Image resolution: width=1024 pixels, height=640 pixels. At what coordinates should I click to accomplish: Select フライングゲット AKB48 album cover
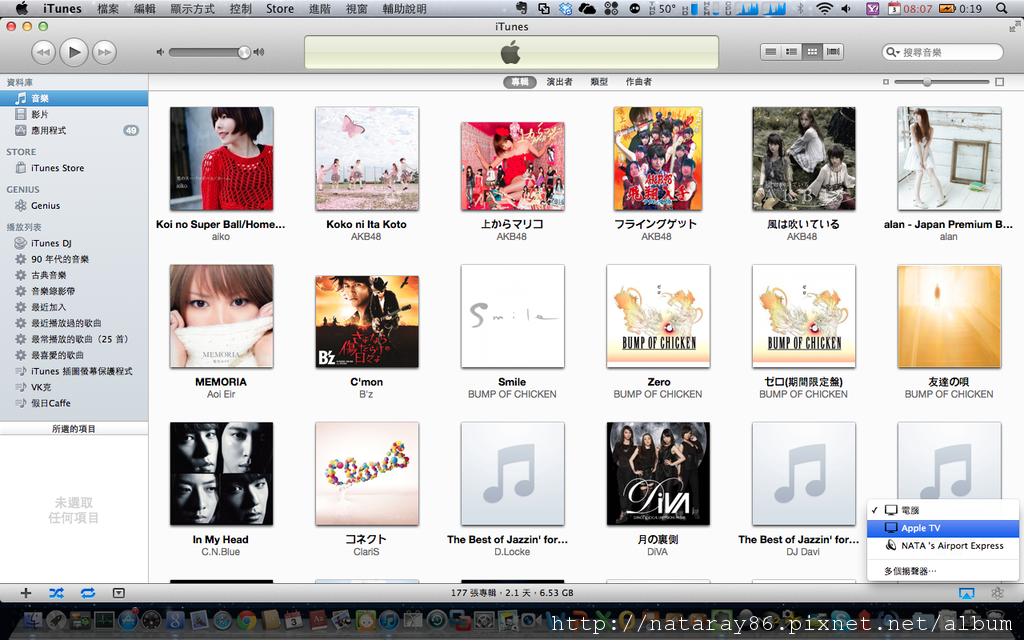[657, 159]
